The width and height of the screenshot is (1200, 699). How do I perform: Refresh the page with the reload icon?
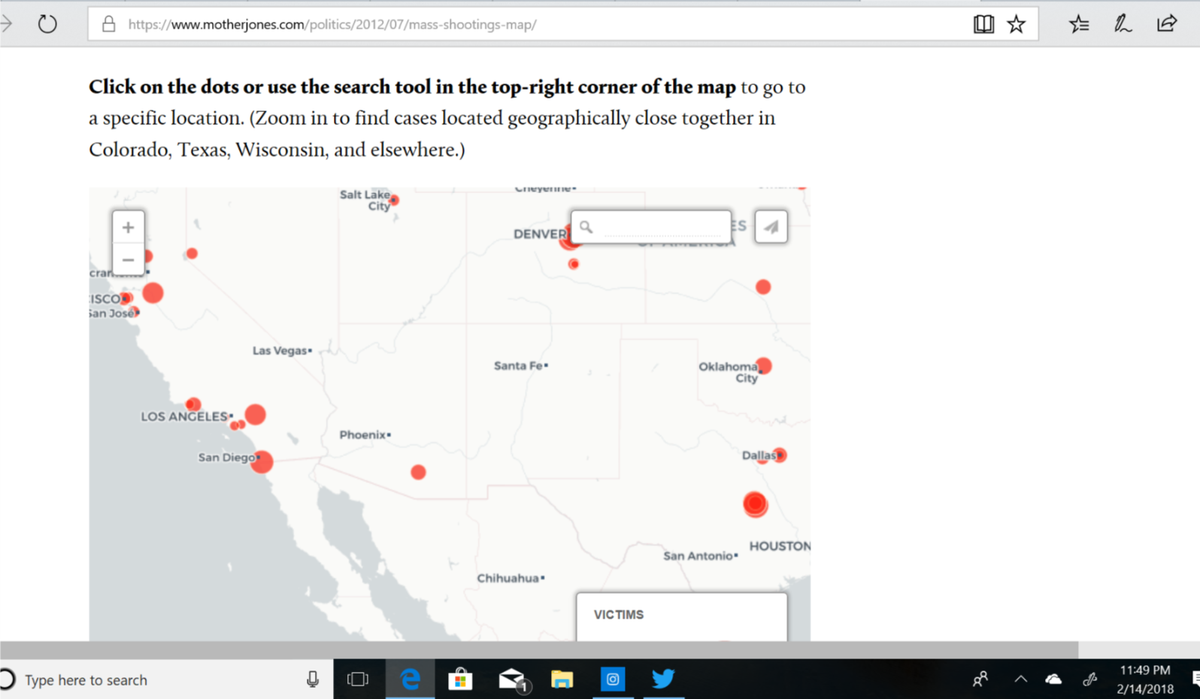tap(47, 24)
